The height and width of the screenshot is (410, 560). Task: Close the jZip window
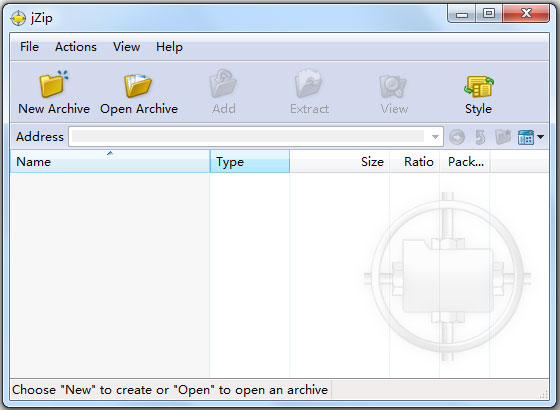tap(526, 14)
